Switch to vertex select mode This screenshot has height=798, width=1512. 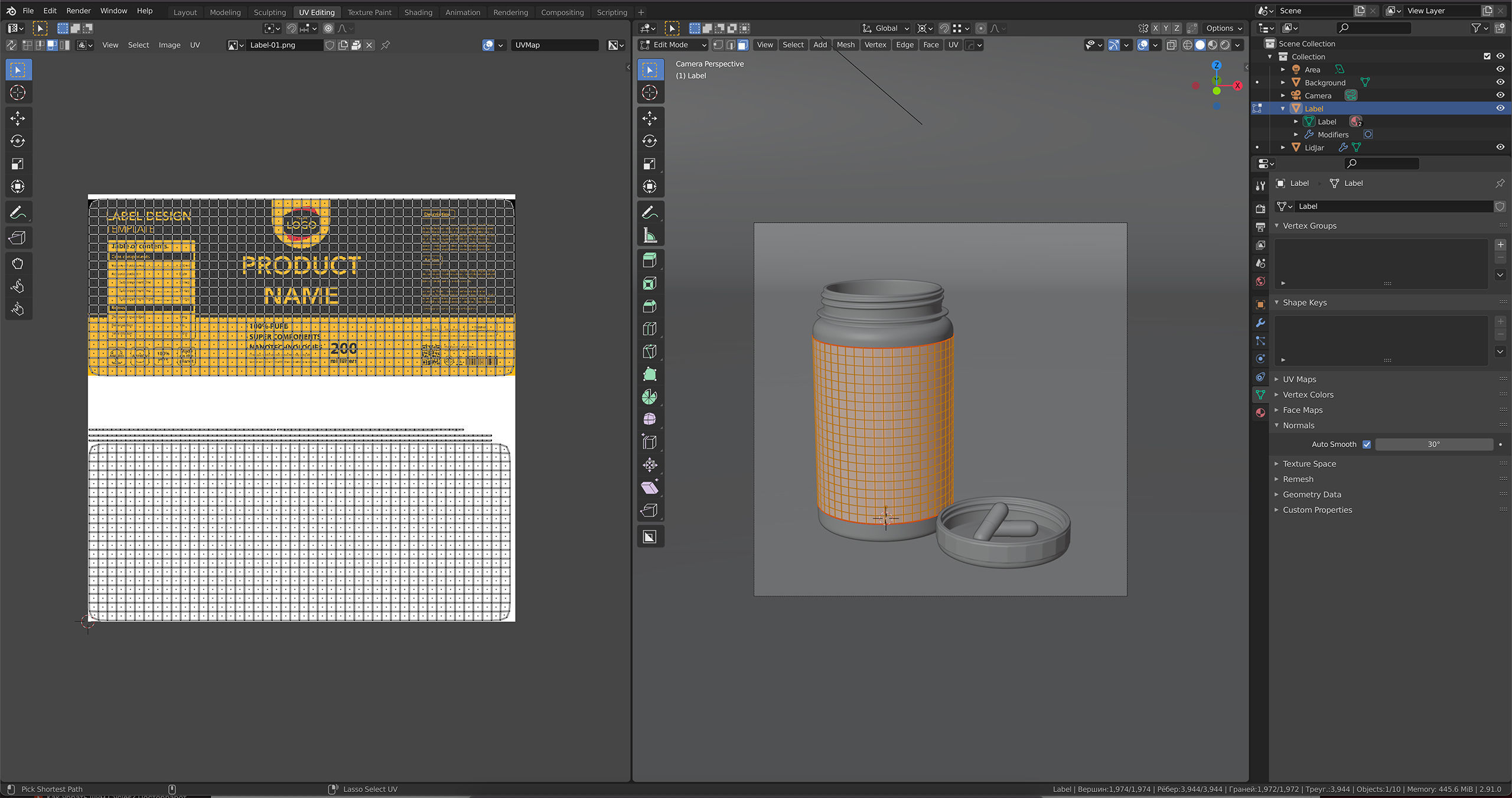click(x=718, y=45)
